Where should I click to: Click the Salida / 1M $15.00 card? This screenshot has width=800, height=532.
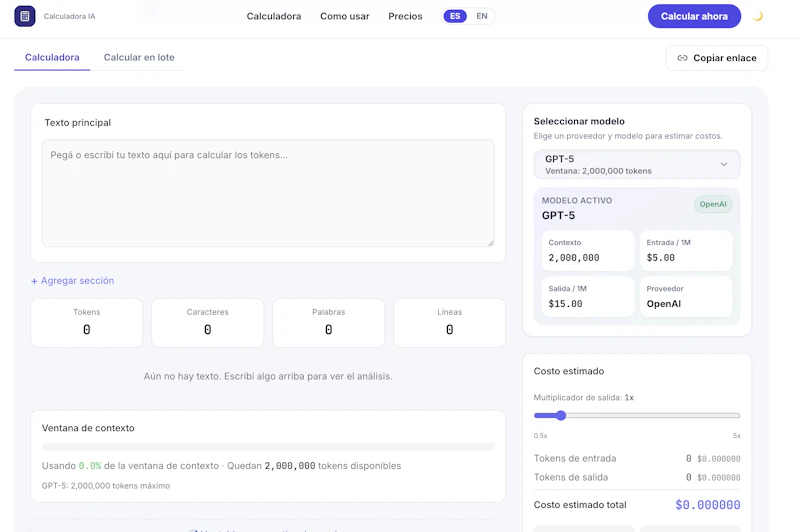click(x=588, y=296)
